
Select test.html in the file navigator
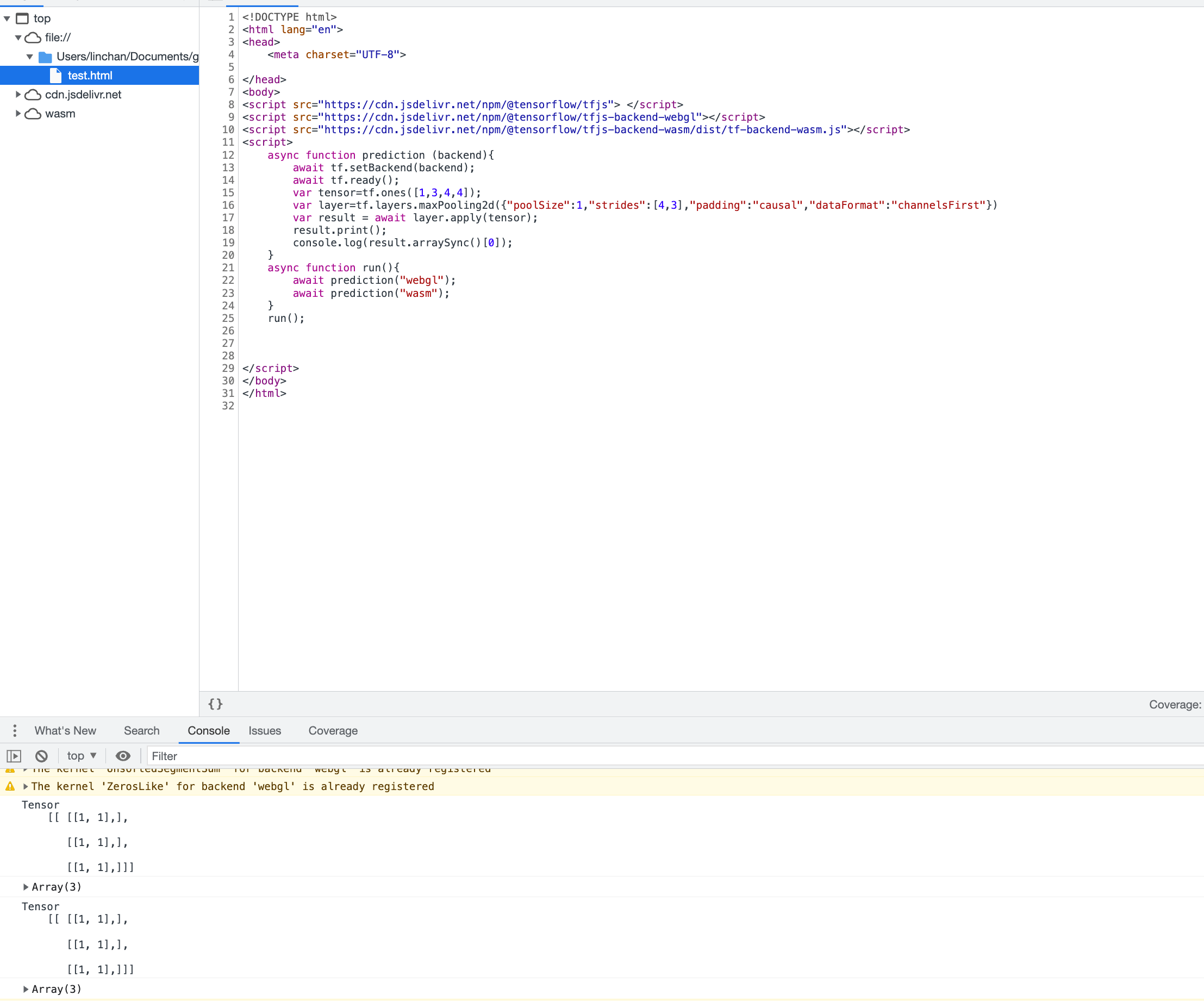tap(90, 75)
